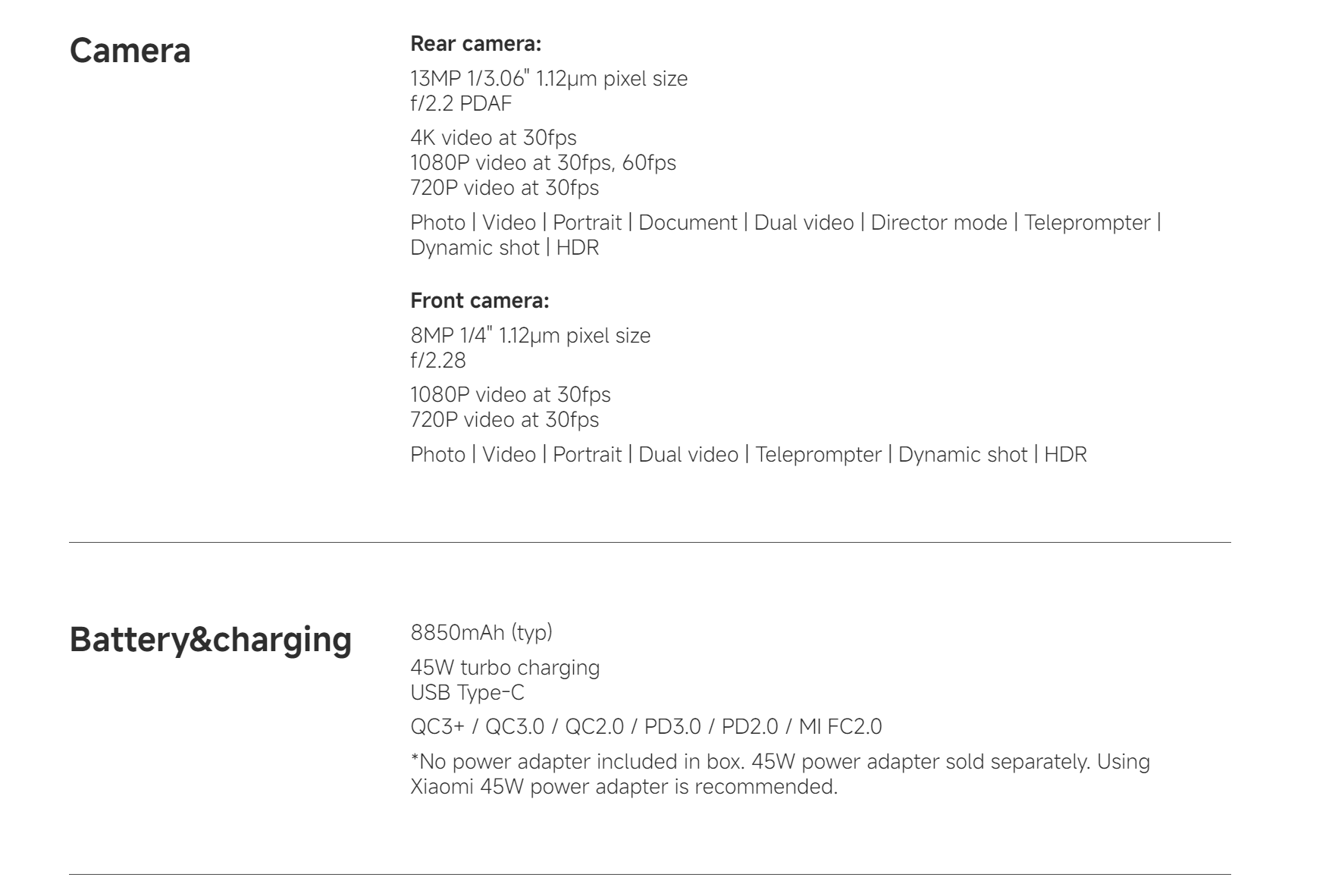Click the Camera section heading
The height and width of the screenshot is (896, 1329).
point(130,51)
